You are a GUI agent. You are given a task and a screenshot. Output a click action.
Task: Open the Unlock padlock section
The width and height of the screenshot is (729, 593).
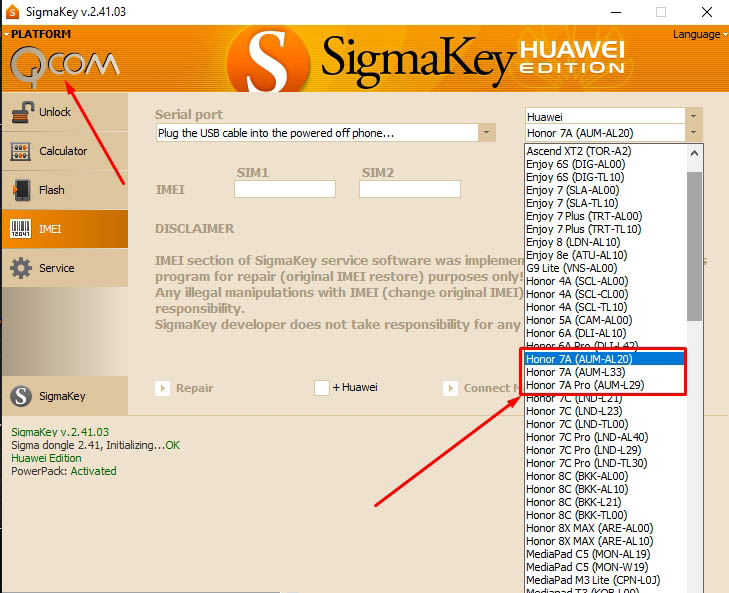click(x=65, y=112)
